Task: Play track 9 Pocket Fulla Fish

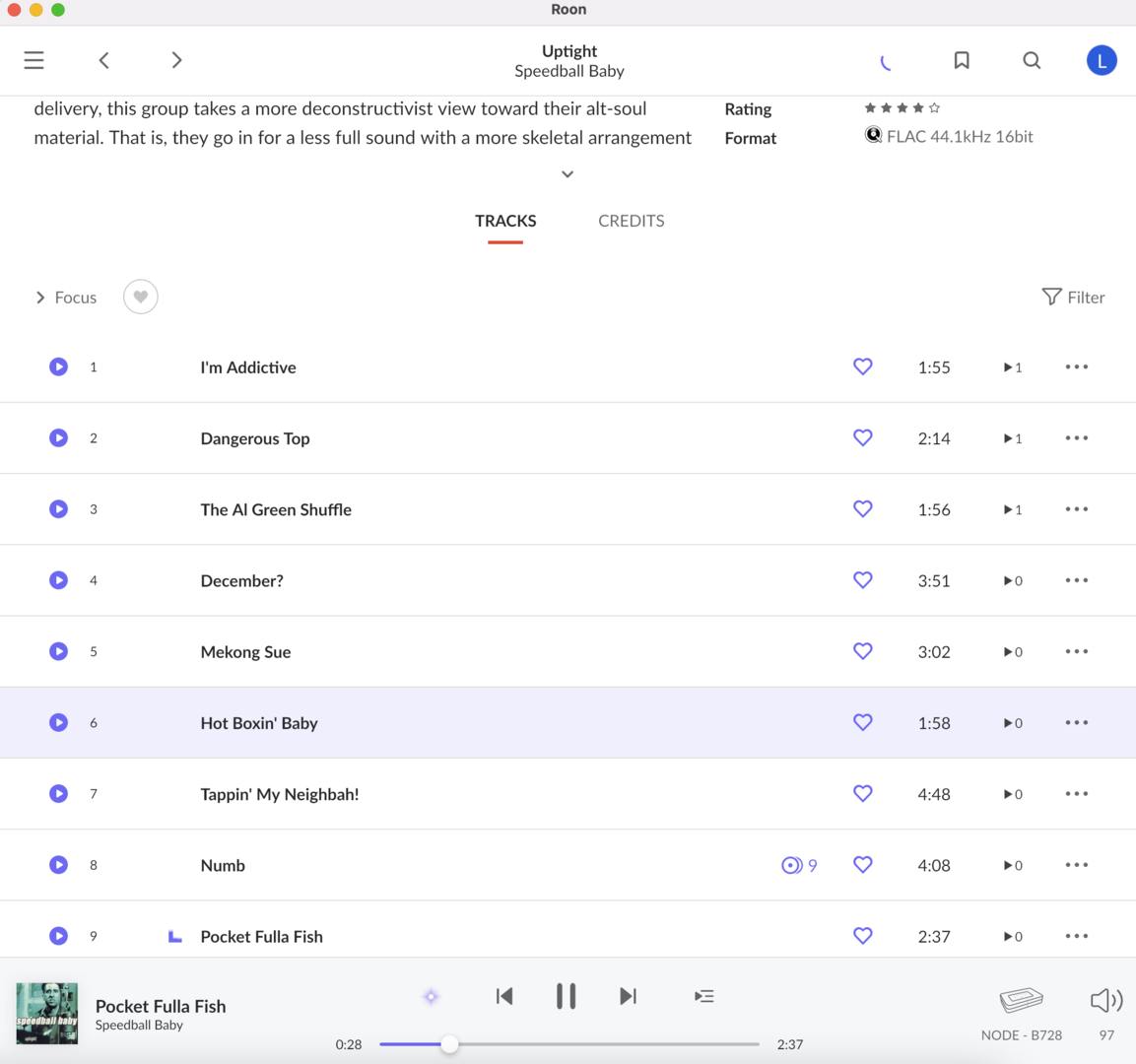Action: (59, 936)
